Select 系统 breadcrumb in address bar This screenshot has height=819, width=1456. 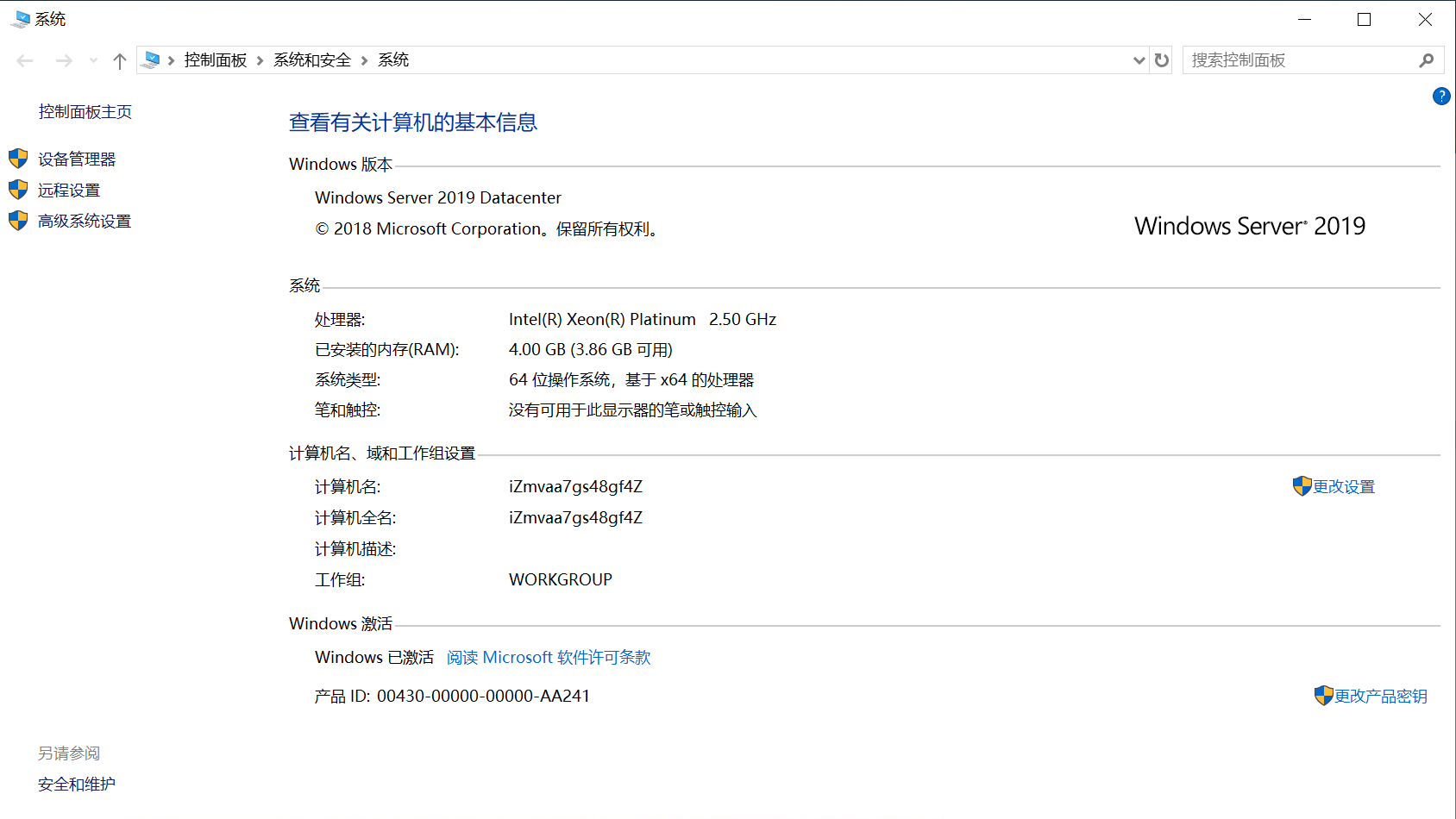[x=393, y=59]
